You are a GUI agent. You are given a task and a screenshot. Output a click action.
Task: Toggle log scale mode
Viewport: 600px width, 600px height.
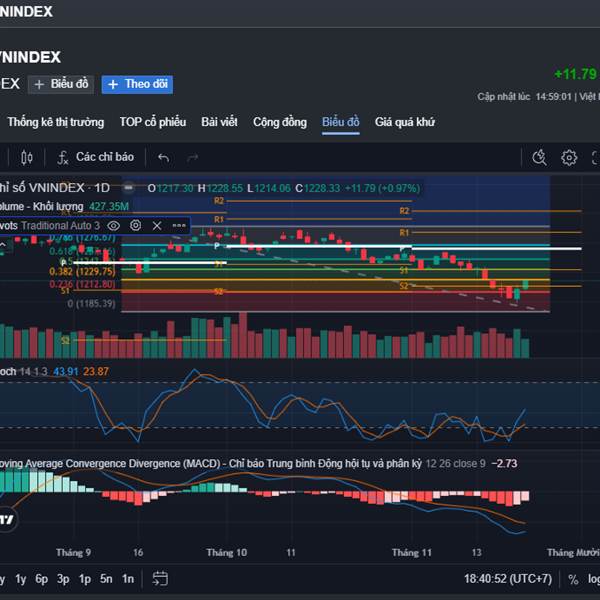tap(594, 579)
